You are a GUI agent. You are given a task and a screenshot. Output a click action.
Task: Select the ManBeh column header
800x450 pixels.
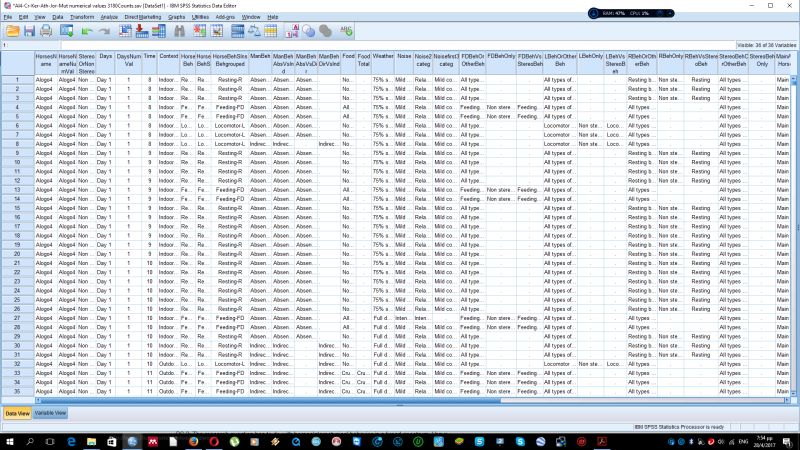[260, 63]
